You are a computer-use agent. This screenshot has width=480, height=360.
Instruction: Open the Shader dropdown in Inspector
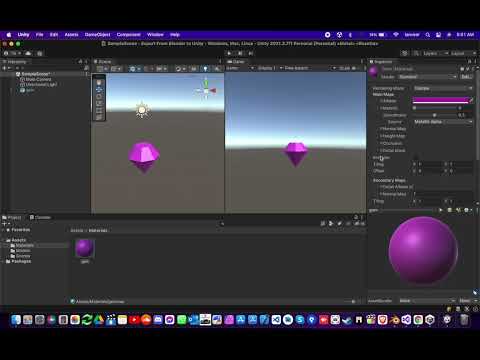(x=428, y=77)
